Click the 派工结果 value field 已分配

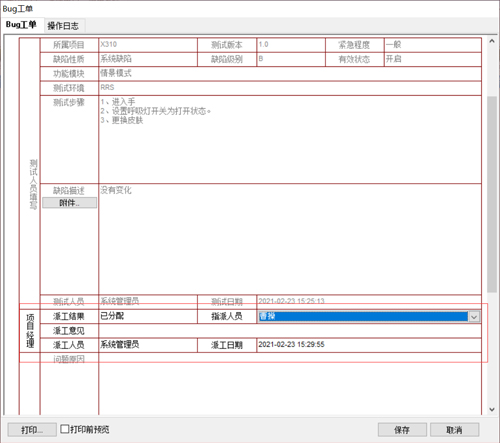click(148, 316)
